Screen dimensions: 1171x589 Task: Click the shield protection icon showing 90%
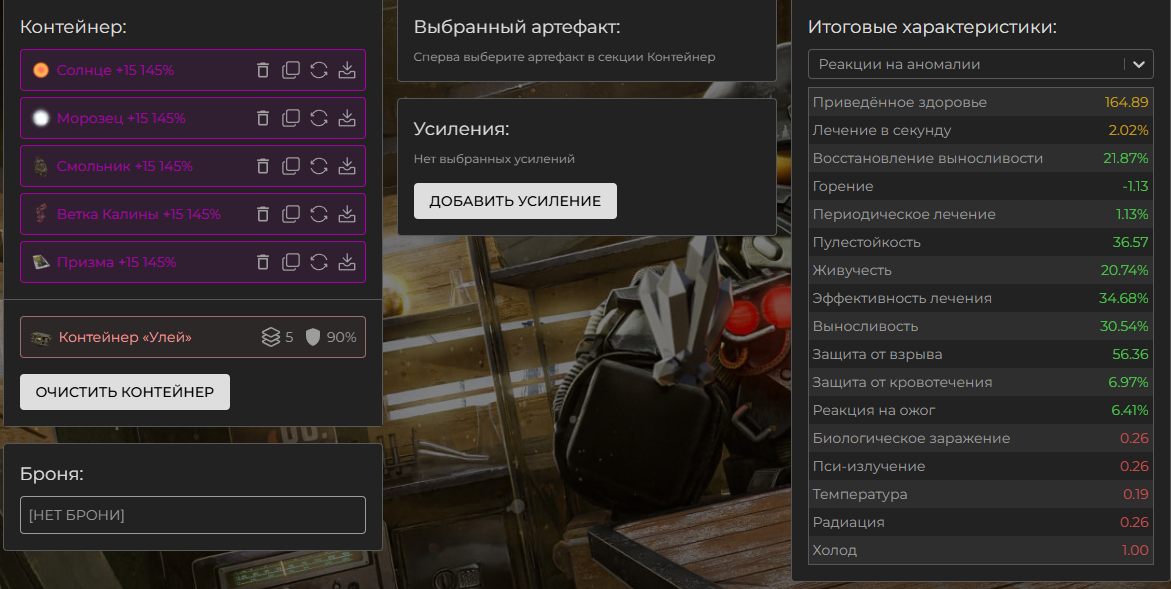313,337
